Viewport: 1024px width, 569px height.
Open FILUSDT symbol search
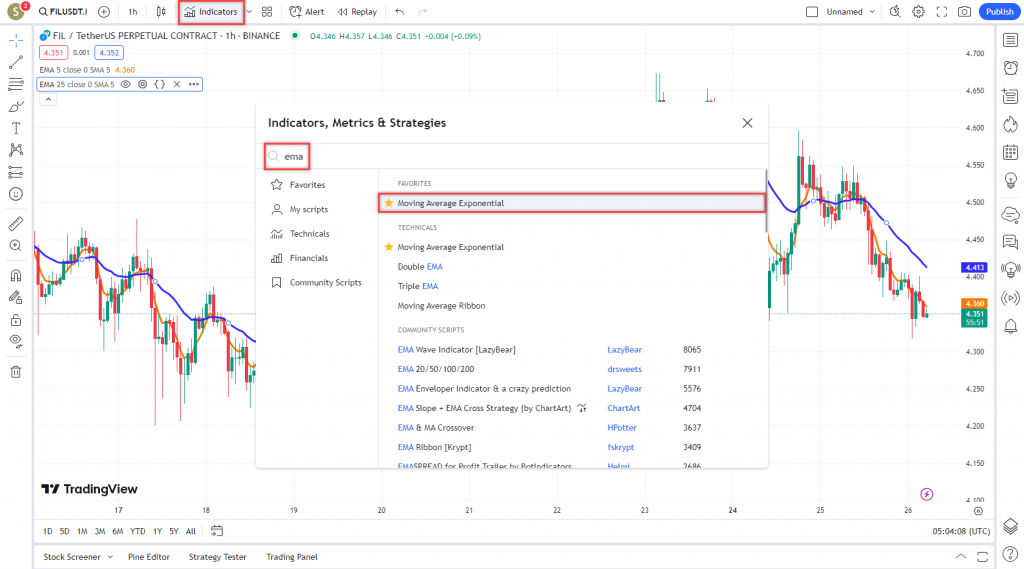(x=63, y=12)
